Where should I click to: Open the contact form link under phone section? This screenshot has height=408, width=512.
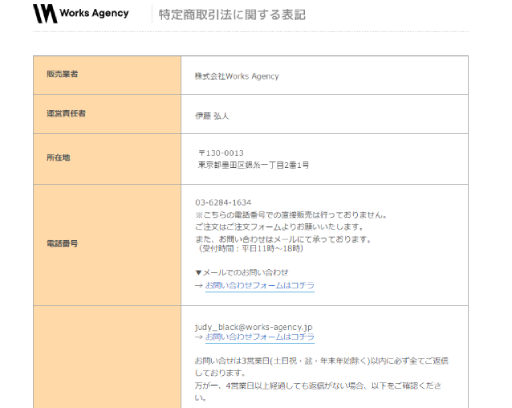pyautogui.click(x=260, y=286)
